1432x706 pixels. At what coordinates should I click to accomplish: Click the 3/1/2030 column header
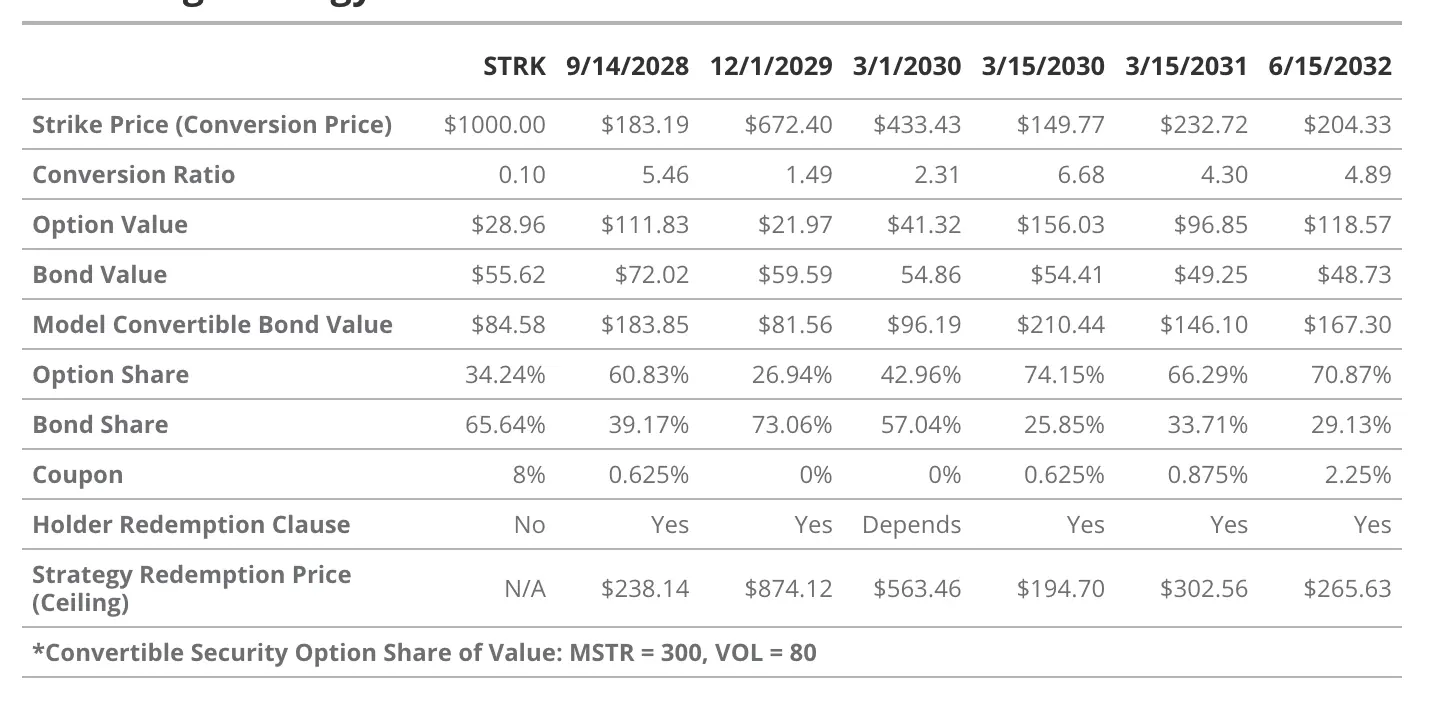[x=907, y=67]
